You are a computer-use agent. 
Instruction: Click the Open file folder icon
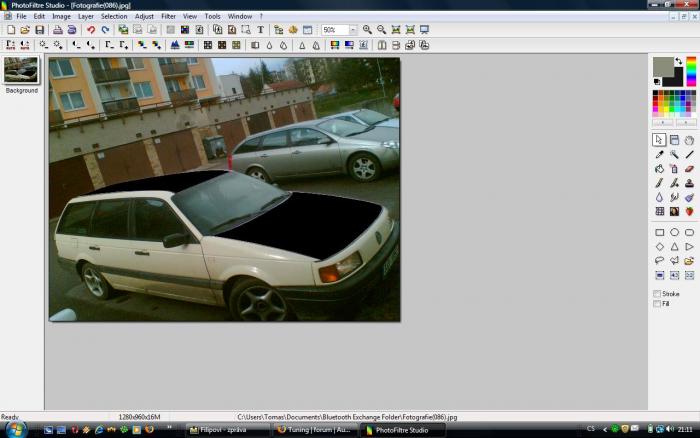(25, 30)
